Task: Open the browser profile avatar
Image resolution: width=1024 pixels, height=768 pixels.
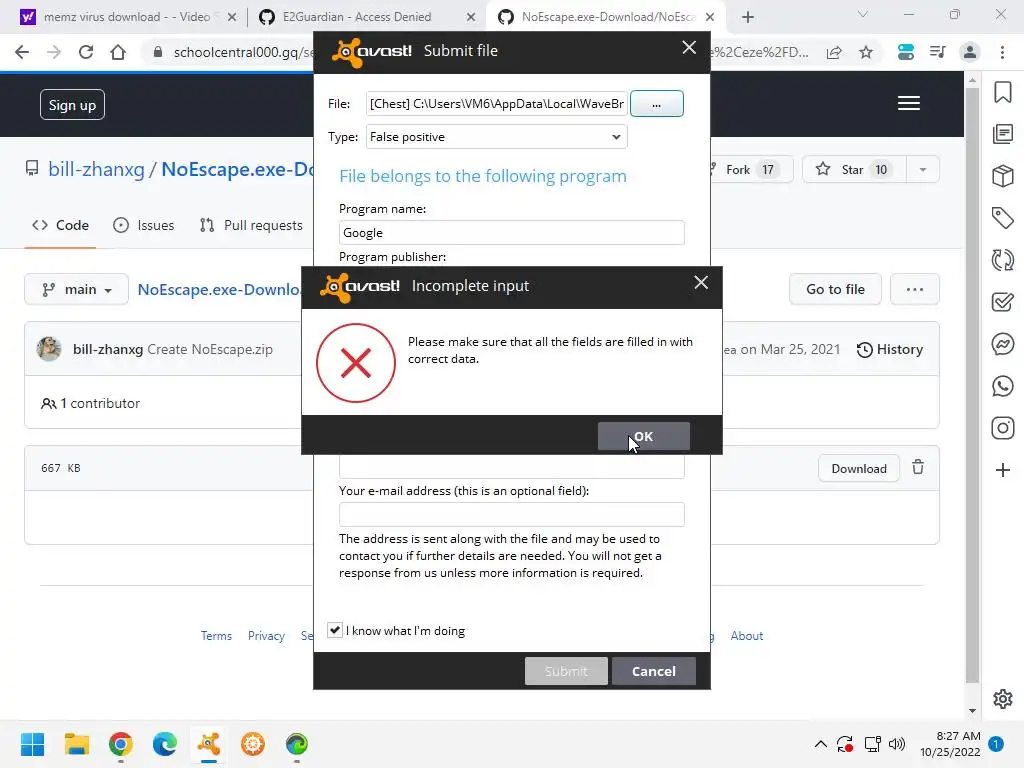Action: pos(970,52)
